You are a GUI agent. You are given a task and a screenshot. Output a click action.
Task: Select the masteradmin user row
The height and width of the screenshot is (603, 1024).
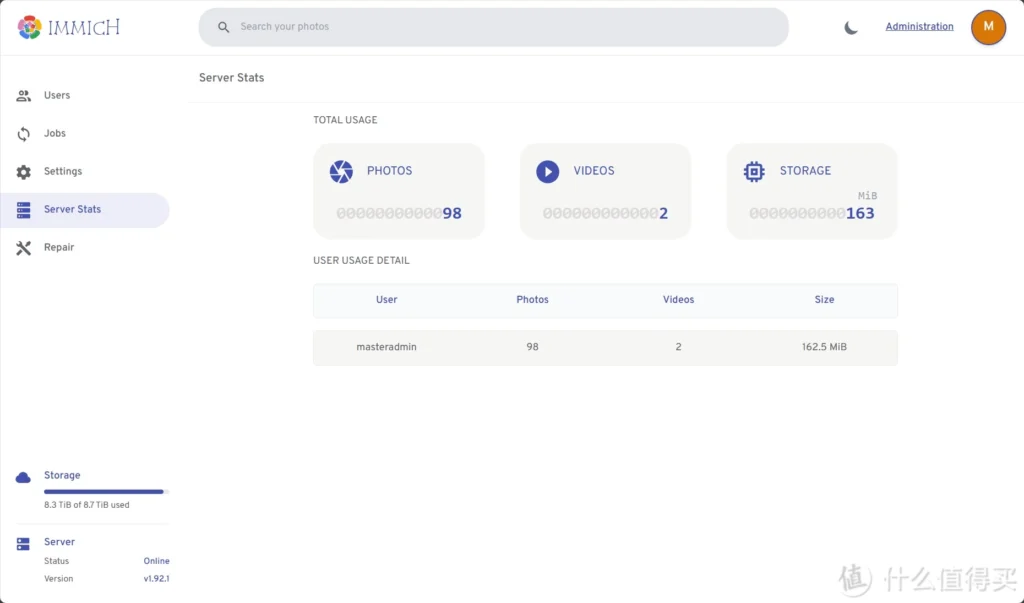pos(605,347)
